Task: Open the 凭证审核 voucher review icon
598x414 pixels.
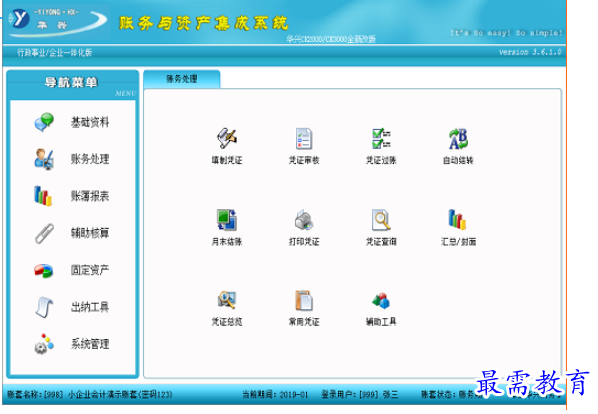Action: tap(304, 138)
